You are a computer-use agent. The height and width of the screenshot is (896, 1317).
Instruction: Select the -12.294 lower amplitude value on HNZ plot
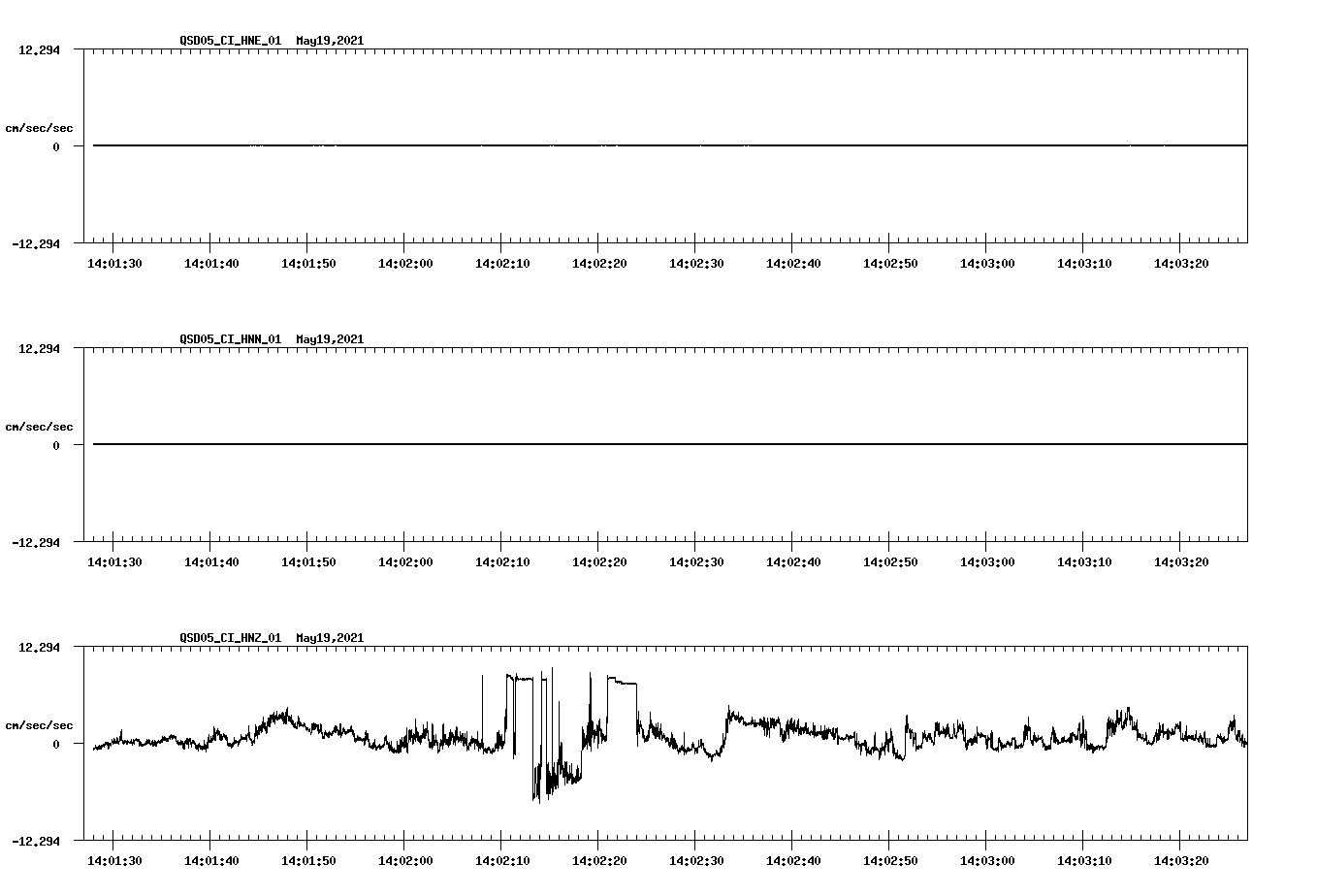34,843
